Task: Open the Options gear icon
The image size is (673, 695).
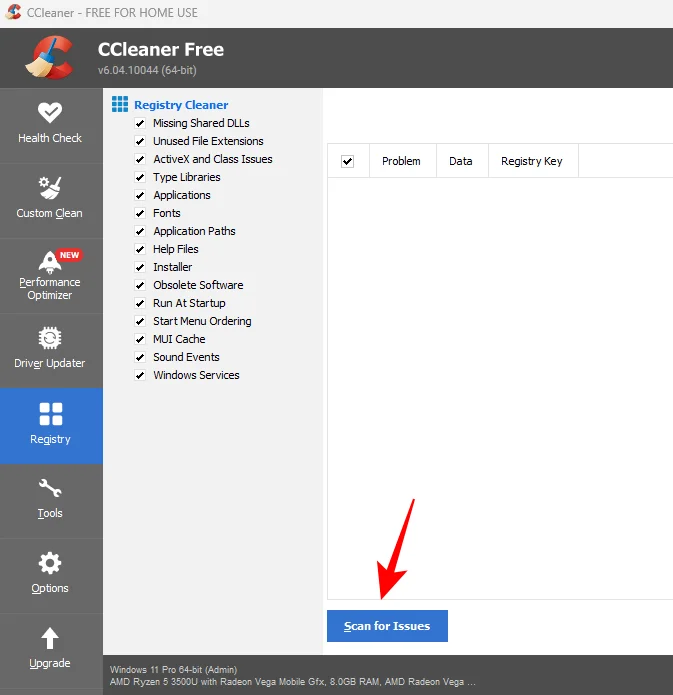Action: coord(50,563)
